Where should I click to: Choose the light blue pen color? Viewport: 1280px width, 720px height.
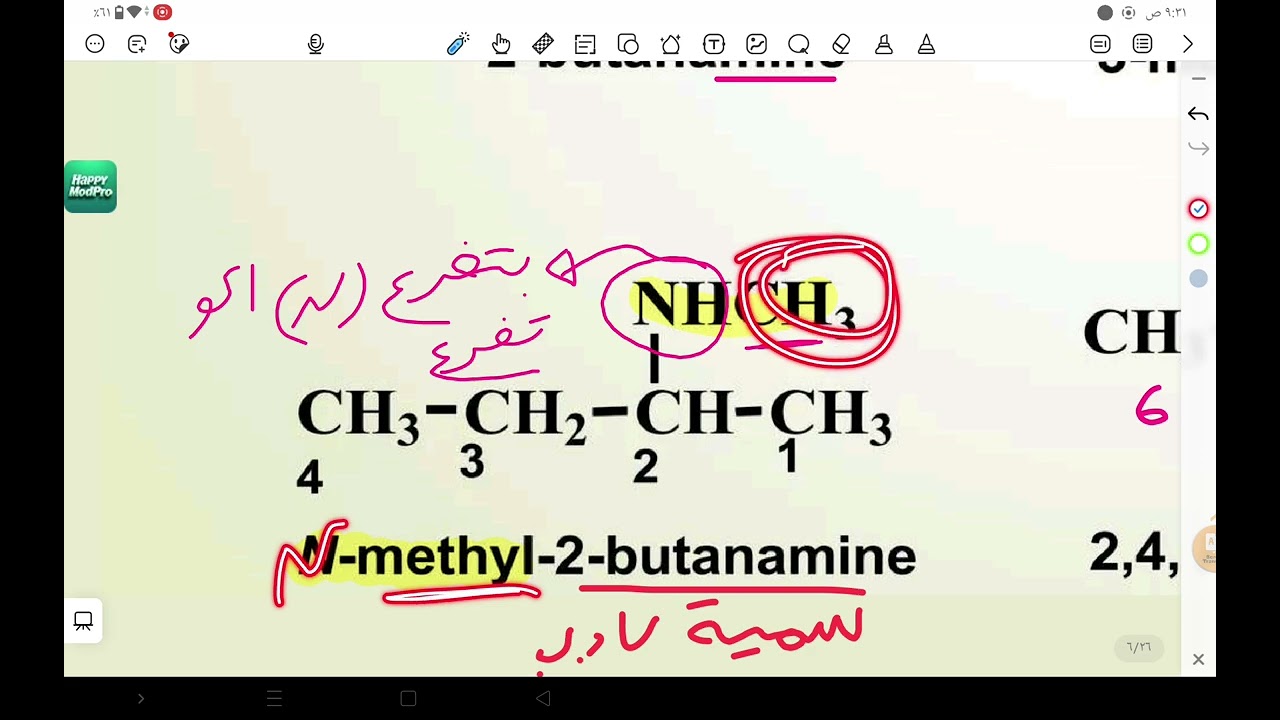[x=1198, y=279]
